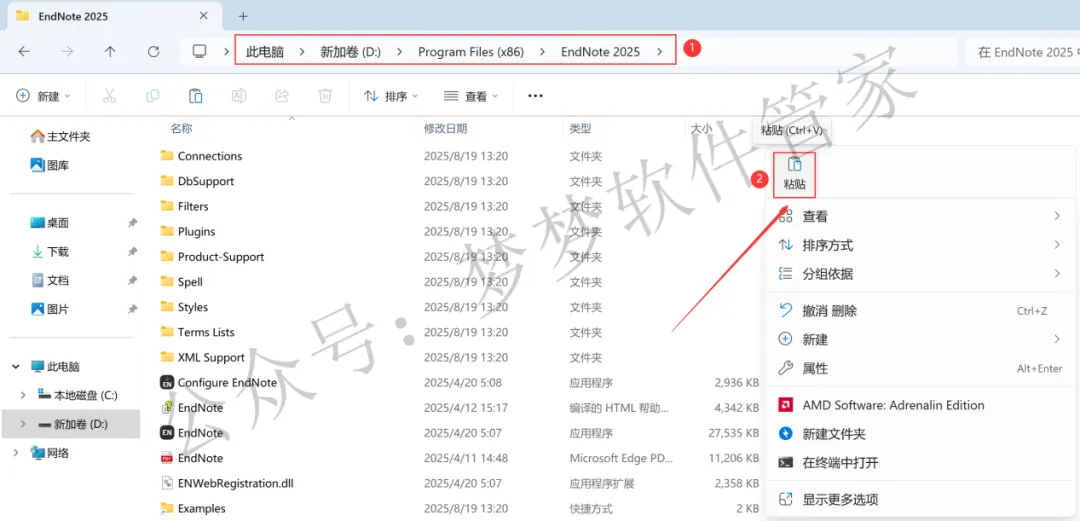Choose 在终端中打开 in context menu
Image resolution: width=1080 pixels, height=521 pixels.
920,462
